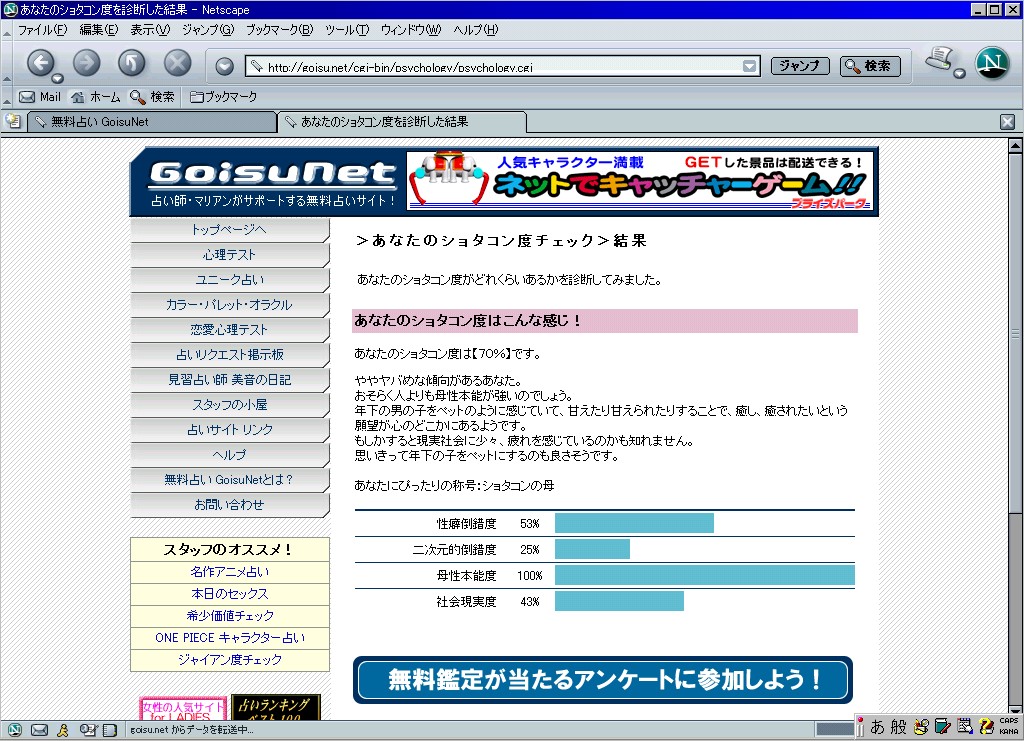Viewport: 1024px width, 741px height.
Task: Open the ユニーク占い sidebar link
Action: [x=230, y=279]
